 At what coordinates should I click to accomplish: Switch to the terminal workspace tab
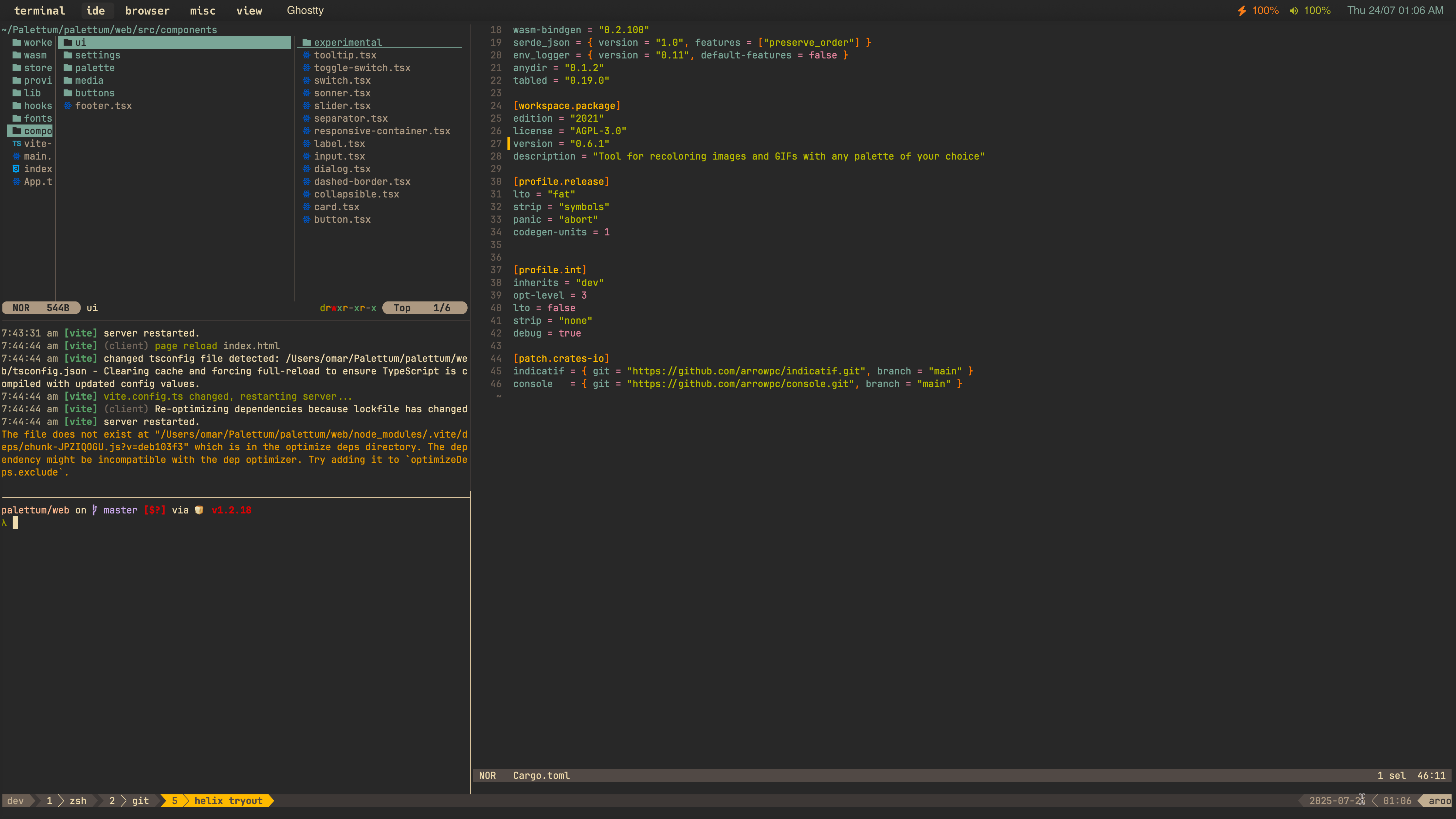(39, 11)
